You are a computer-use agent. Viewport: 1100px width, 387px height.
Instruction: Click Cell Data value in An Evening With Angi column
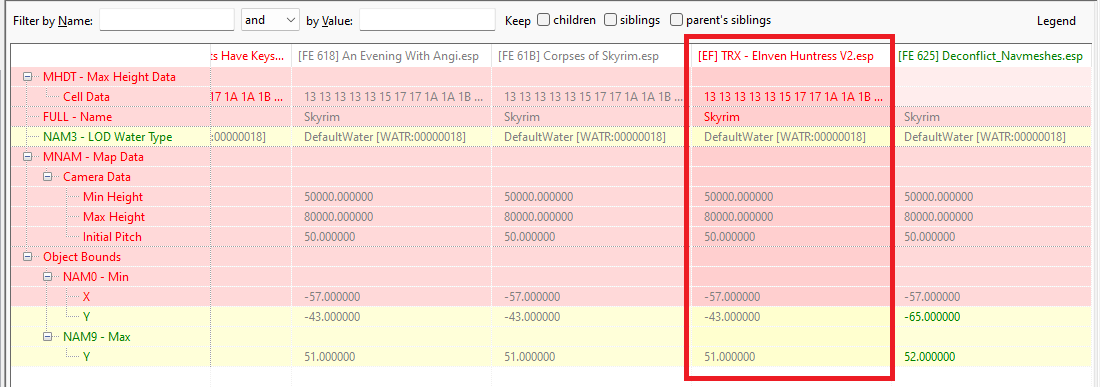(394, 97)
